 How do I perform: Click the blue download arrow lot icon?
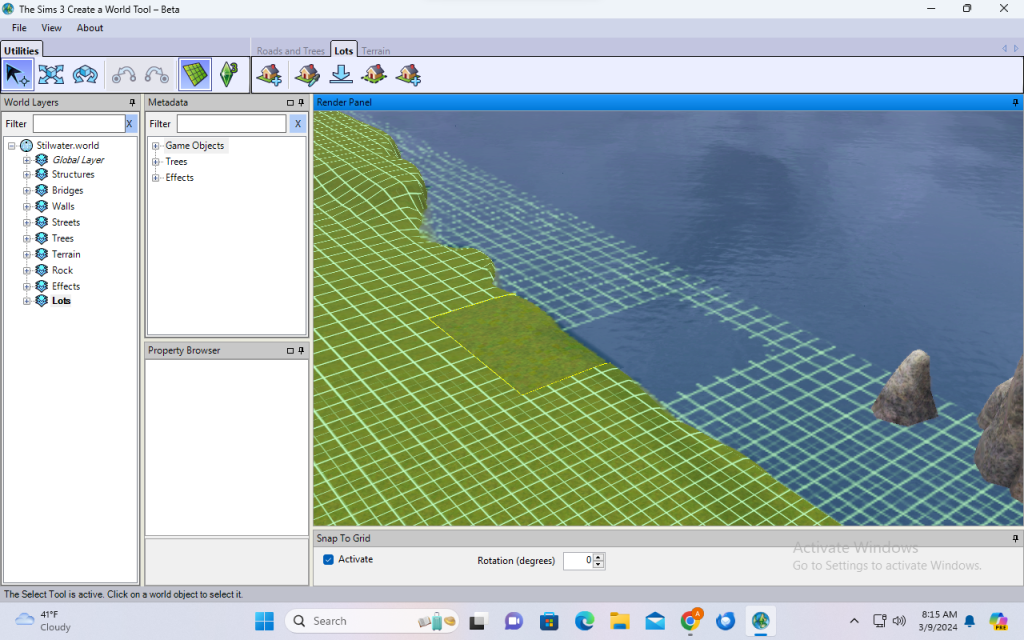tap(341, 75)
